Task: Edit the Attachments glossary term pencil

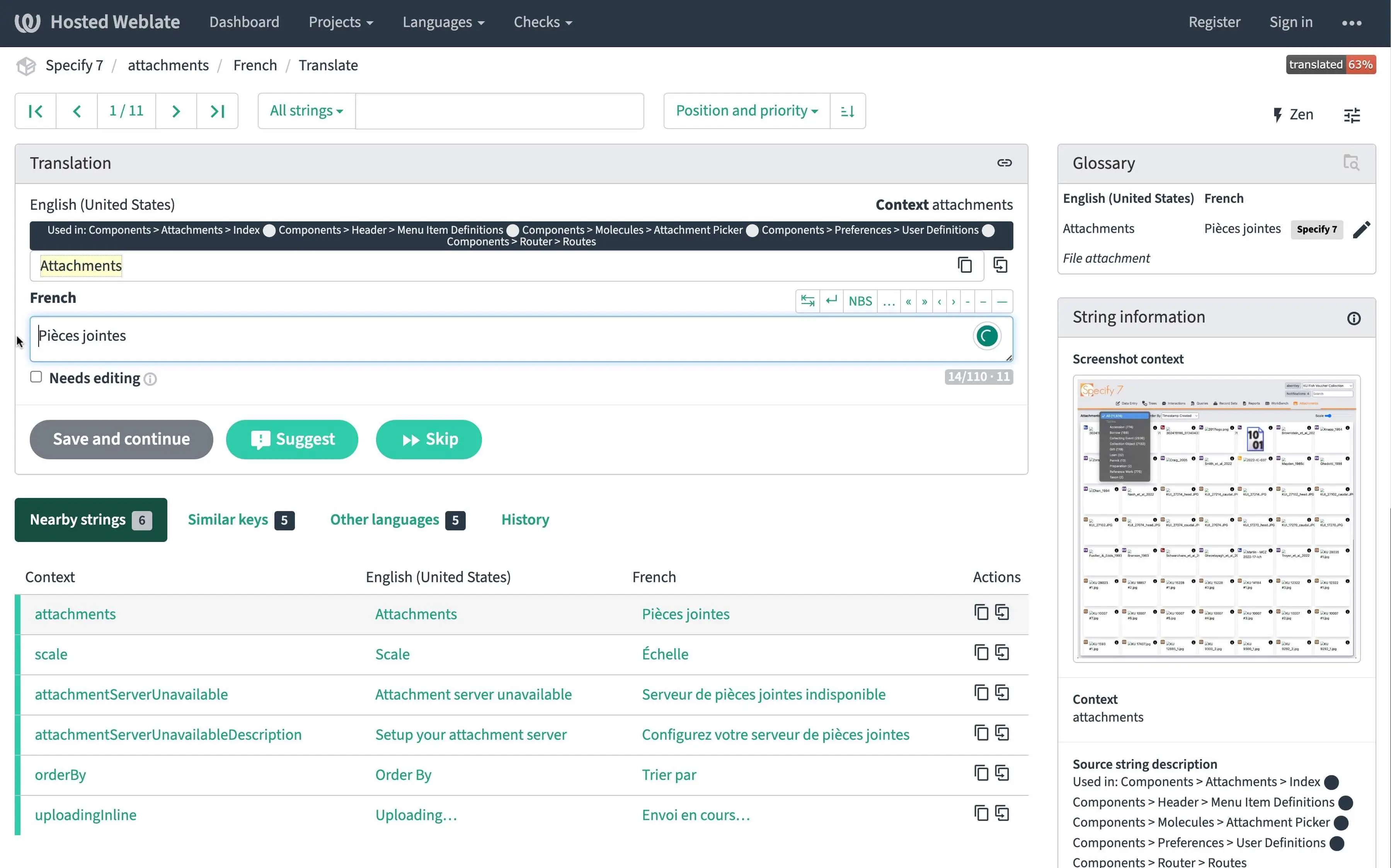Action: tap(1361, 229)
